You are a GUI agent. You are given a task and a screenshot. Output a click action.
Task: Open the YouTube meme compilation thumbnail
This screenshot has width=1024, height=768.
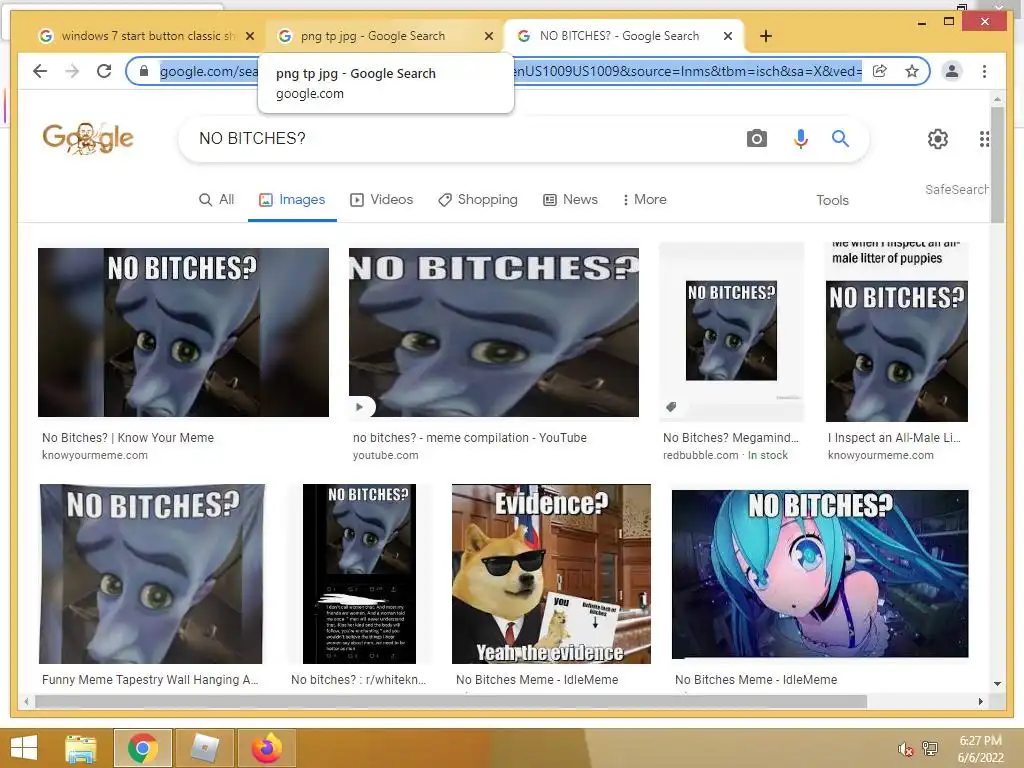pyautogui.click(x=494, y=332)
